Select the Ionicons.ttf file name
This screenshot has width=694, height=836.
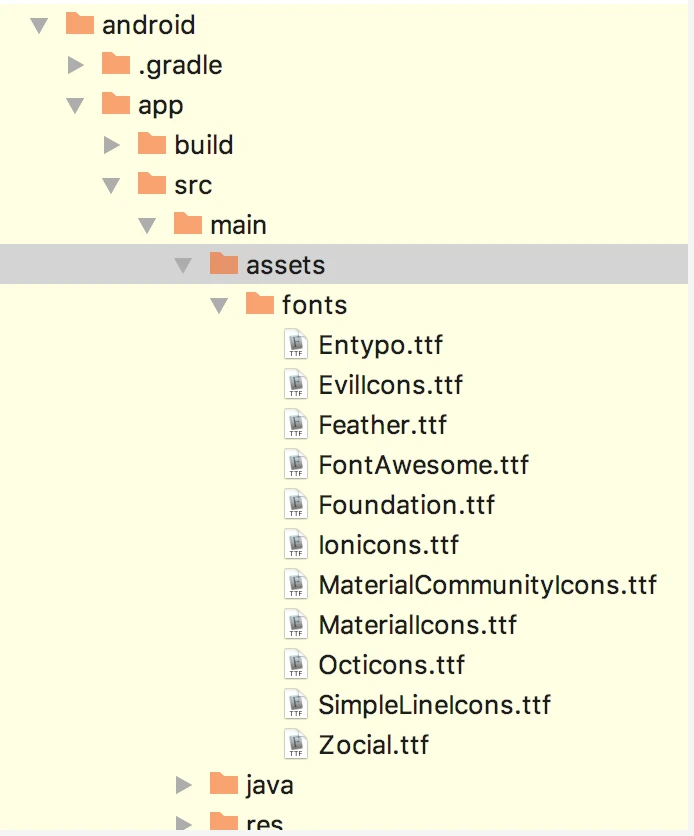[x=389, y=545]
